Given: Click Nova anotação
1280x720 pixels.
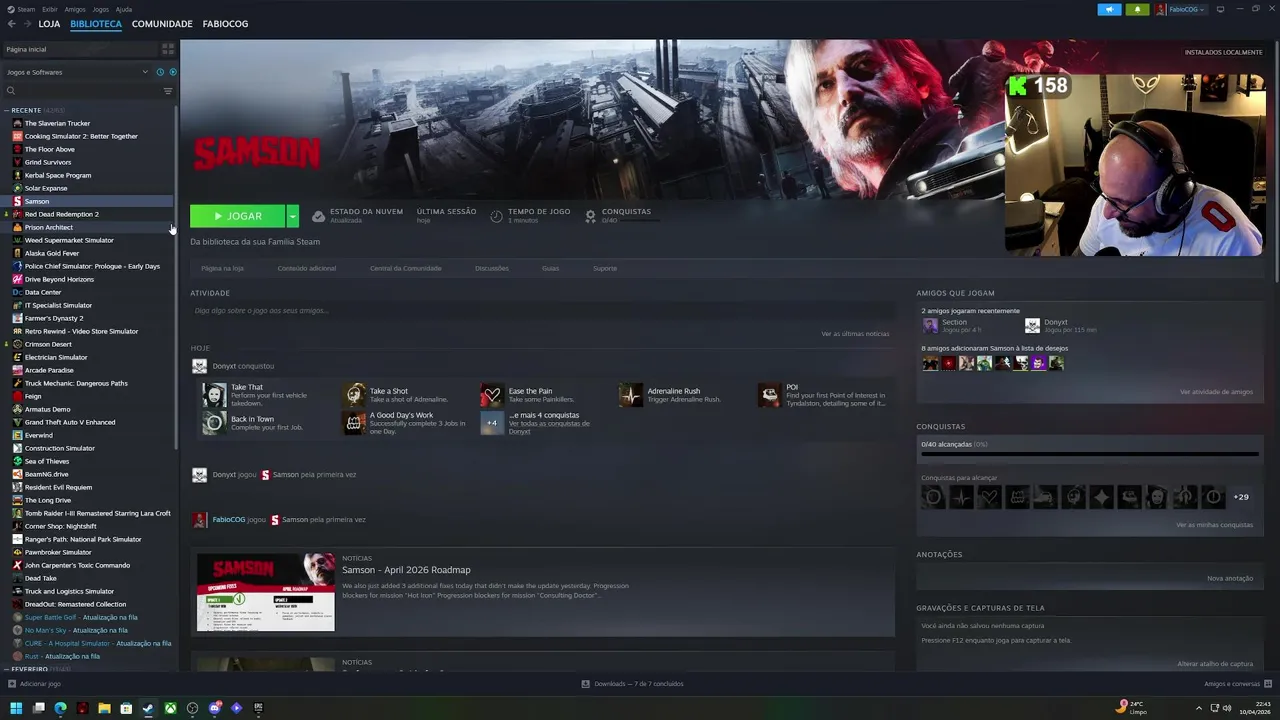Looking at the screenshot, I should point(1230,578).
